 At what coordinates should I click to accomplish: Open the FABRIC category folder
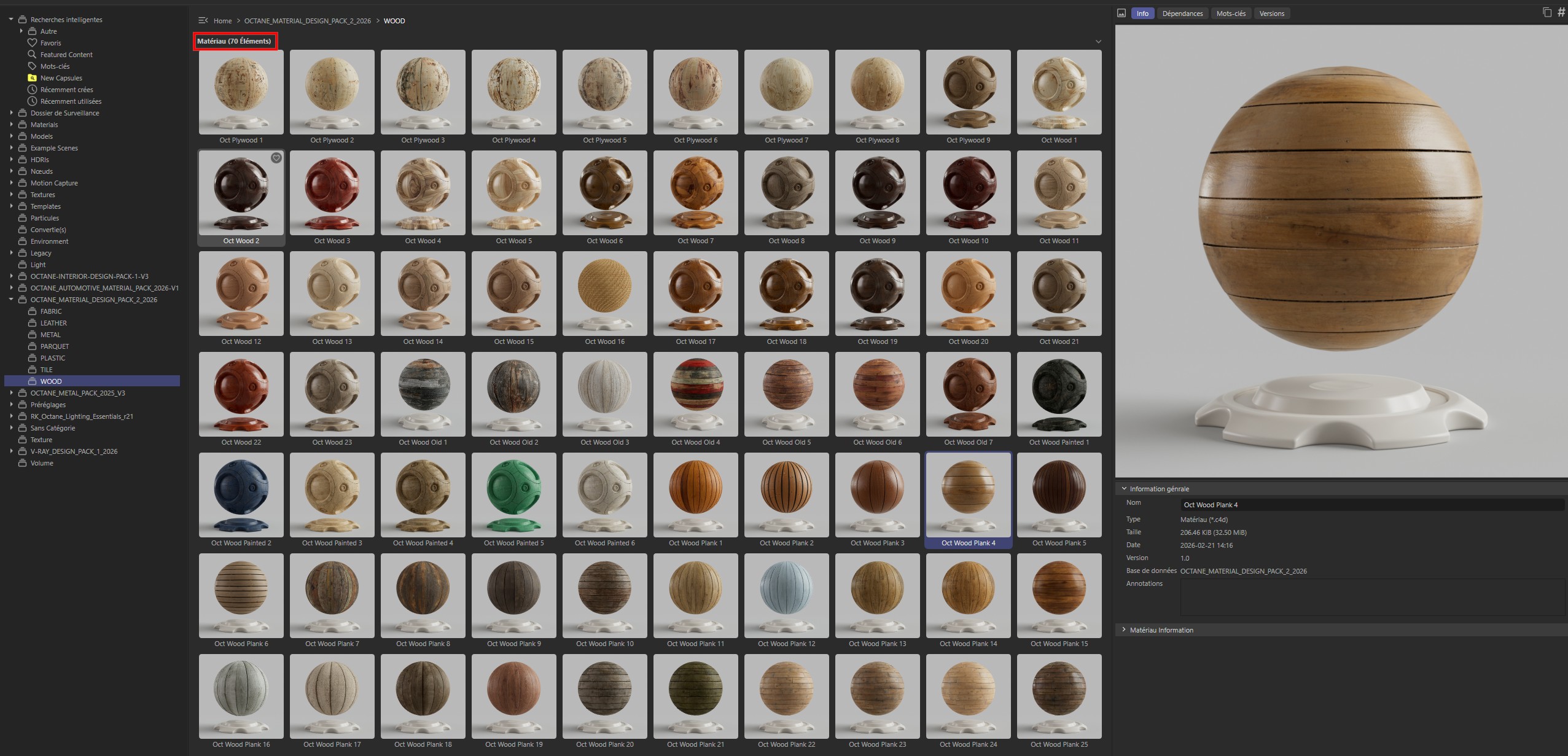click(50, 311)
